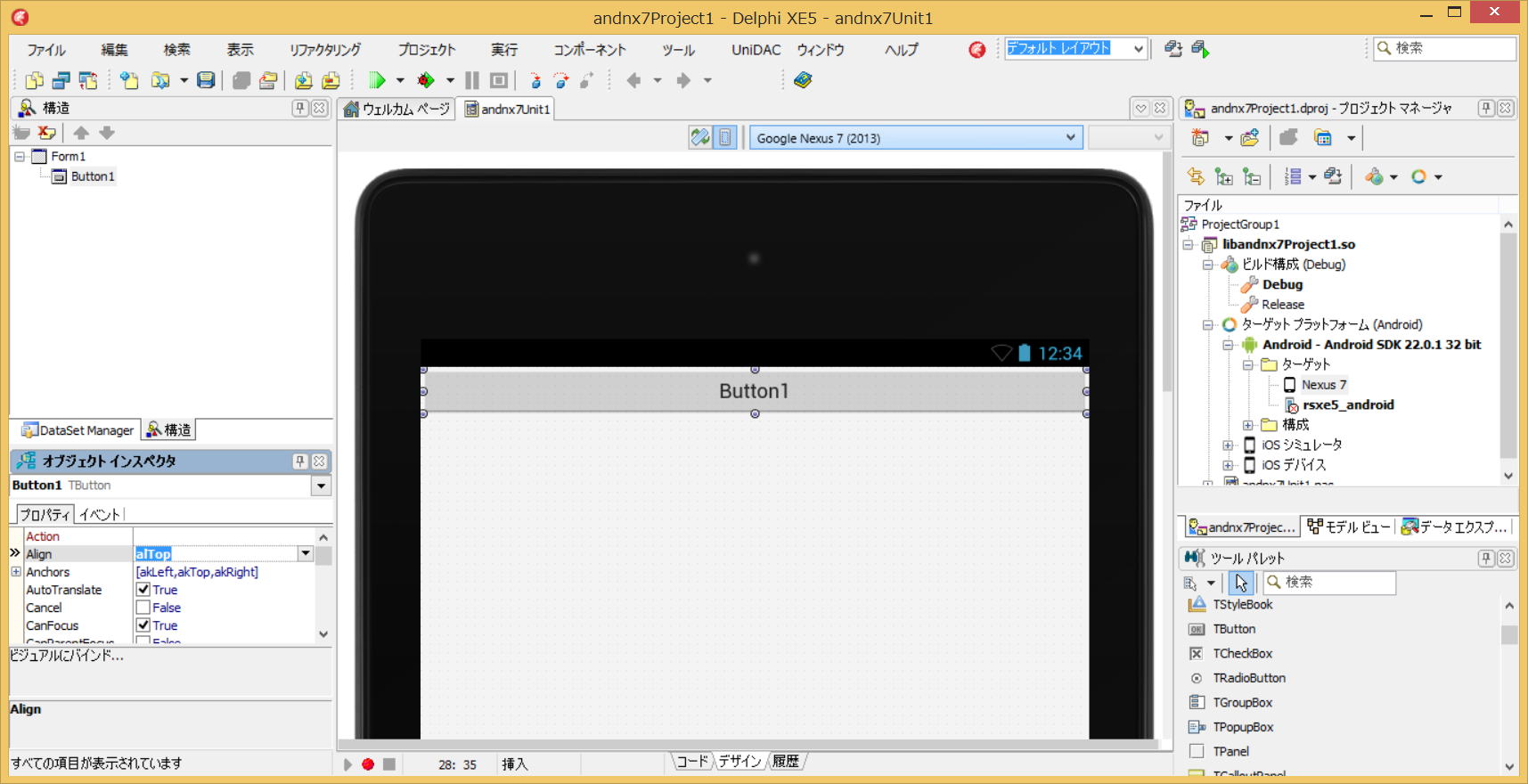This screenshot has height=784, width=1528.
Task: Click the Remove file from project icon
Action: click(x=331, y=80)
